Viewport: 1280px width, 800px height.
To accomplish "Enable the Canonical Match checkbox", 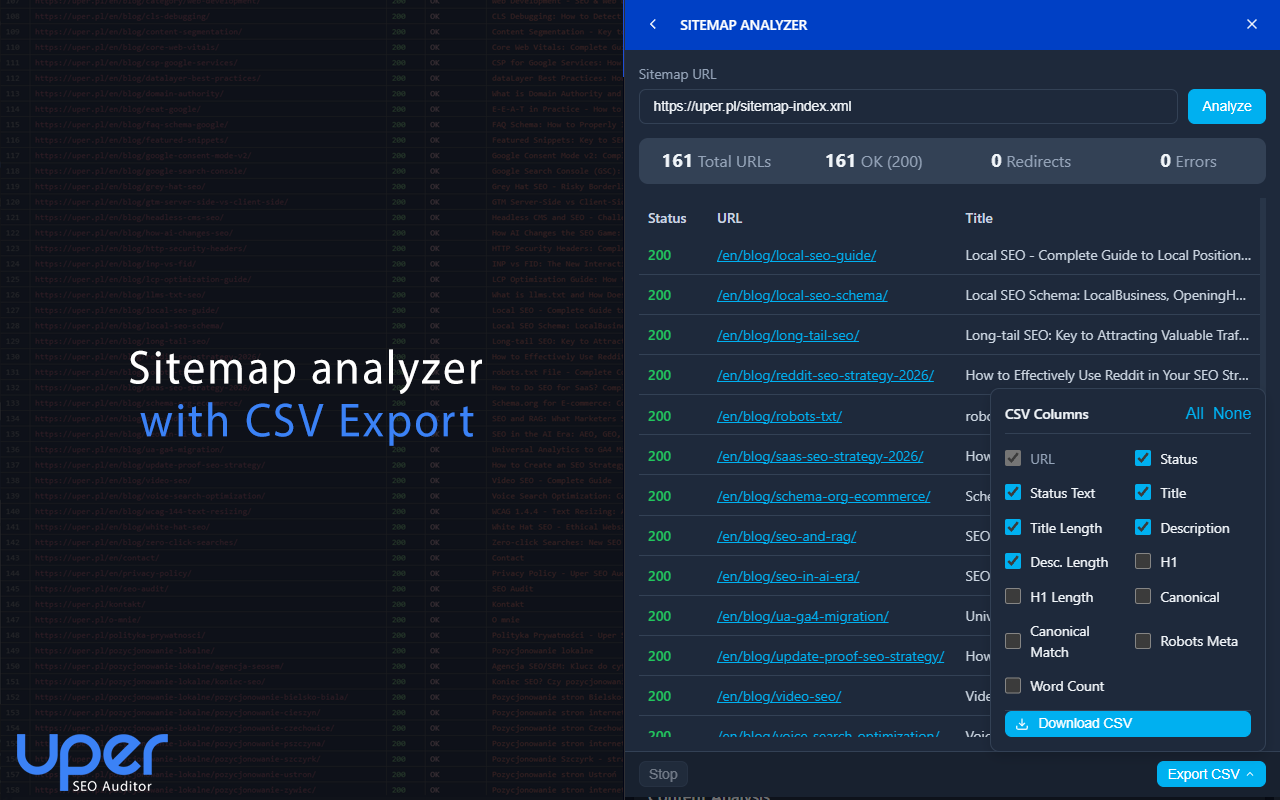I will click(1012, 641).
